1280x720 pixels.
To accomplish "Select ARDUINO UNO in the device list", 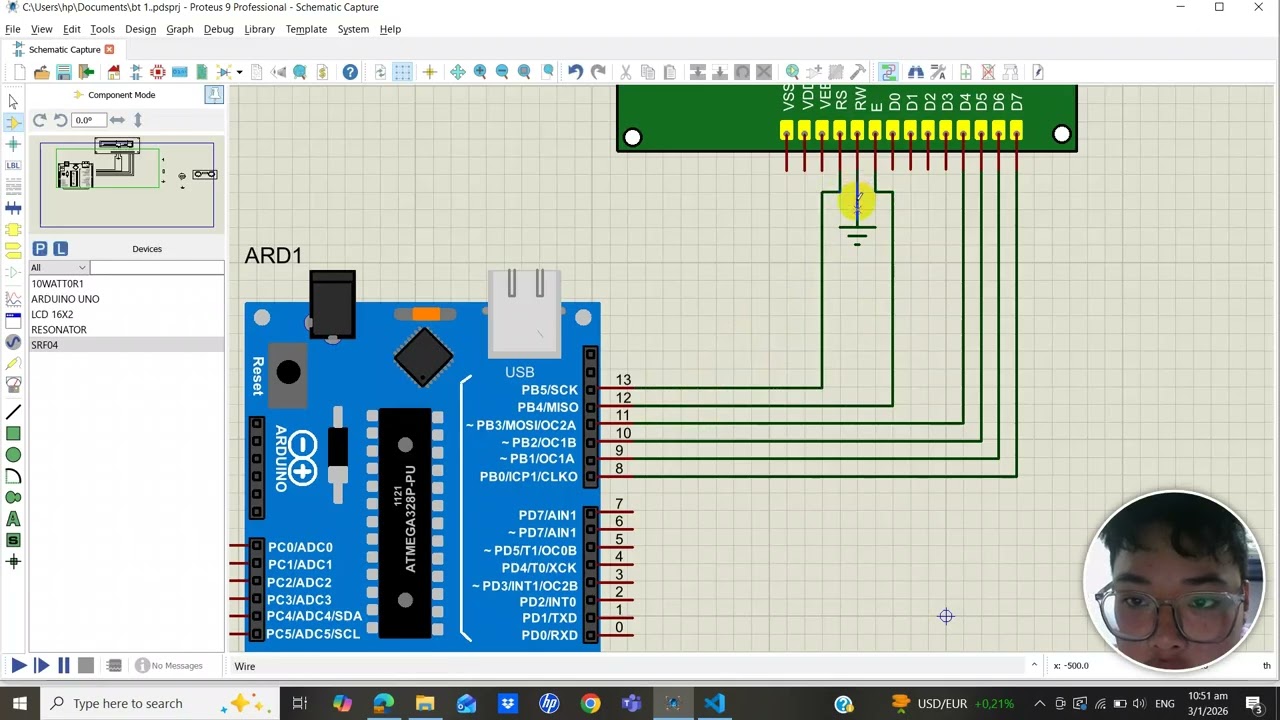I will tap(126, 299).
